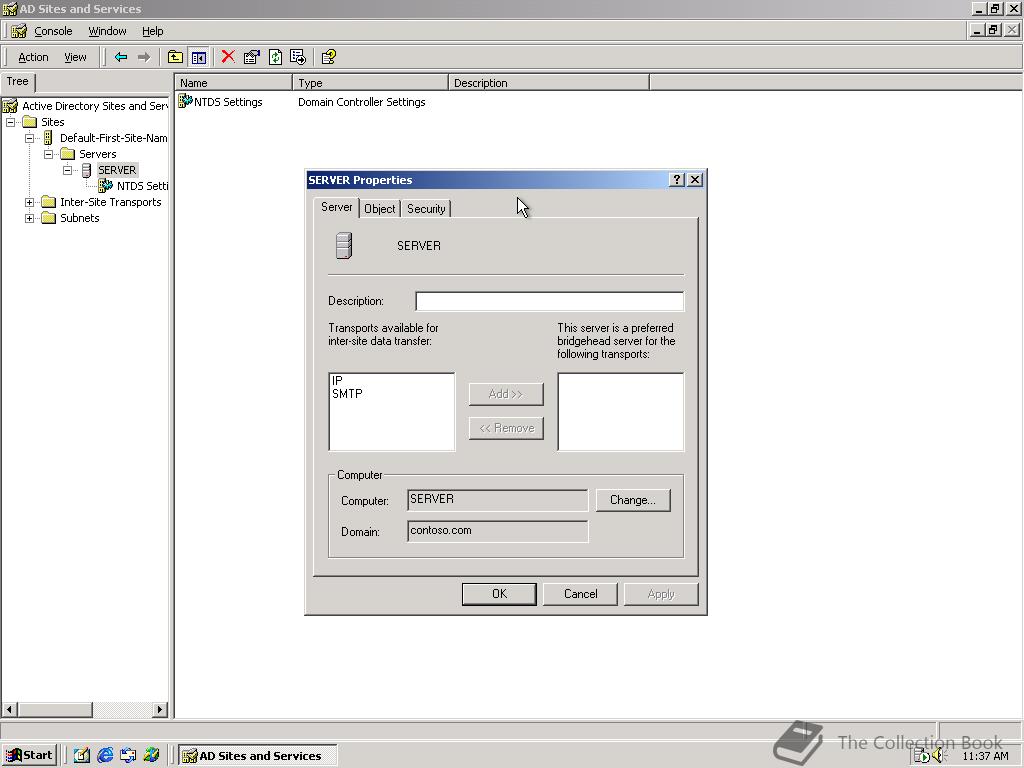Viewport: 1024px width, 768px height.
Task: Click the fourth quick launch icon
Action: click(152, 756)
